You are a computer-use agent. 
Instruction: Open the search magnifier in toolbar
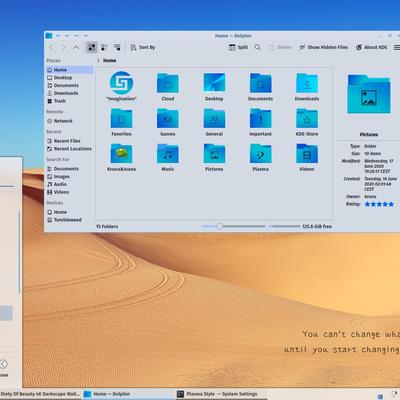[258, 47]
